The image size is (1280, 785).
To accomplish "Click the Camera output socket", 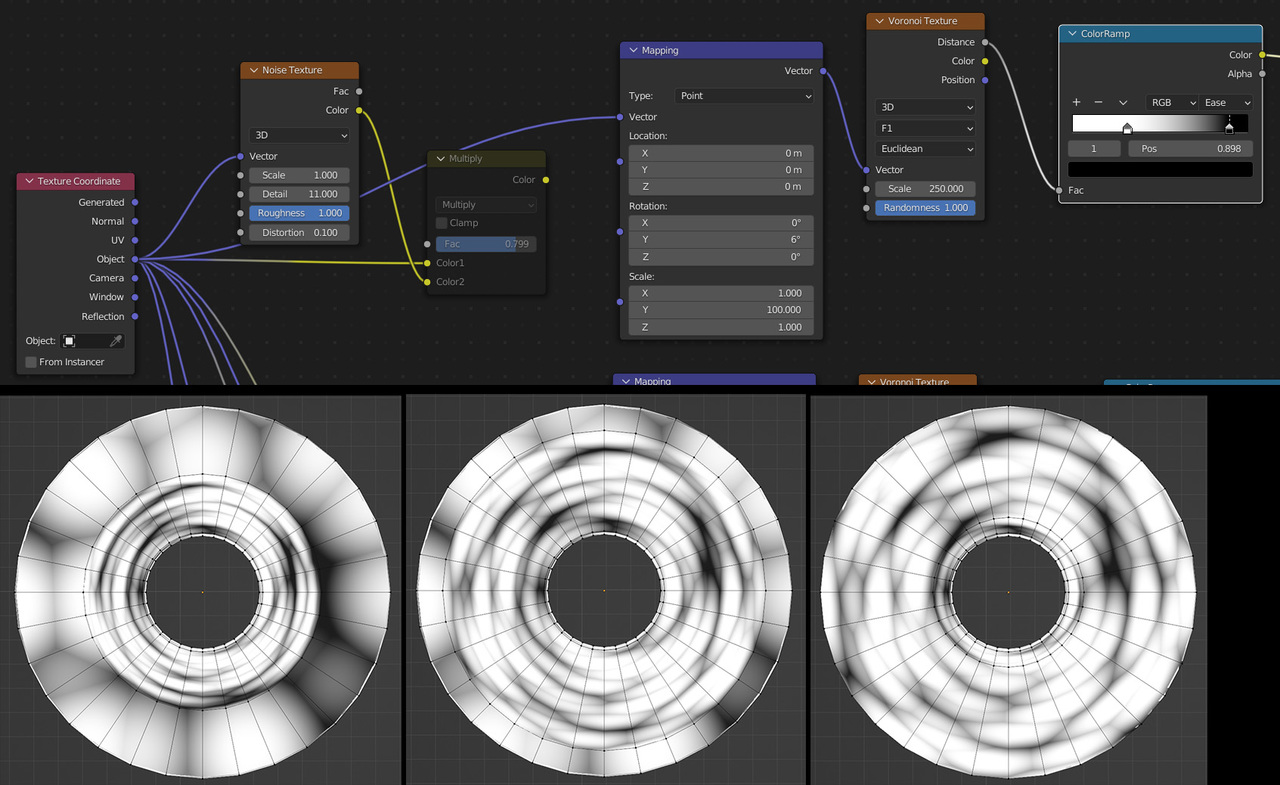I will coord(134,278).
